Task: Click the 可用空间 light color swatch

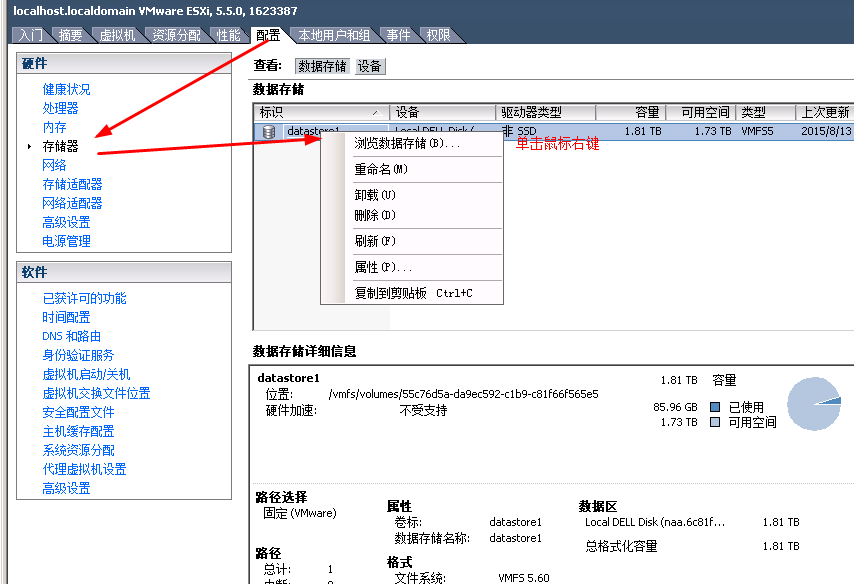Action: [x=715, y=422]
